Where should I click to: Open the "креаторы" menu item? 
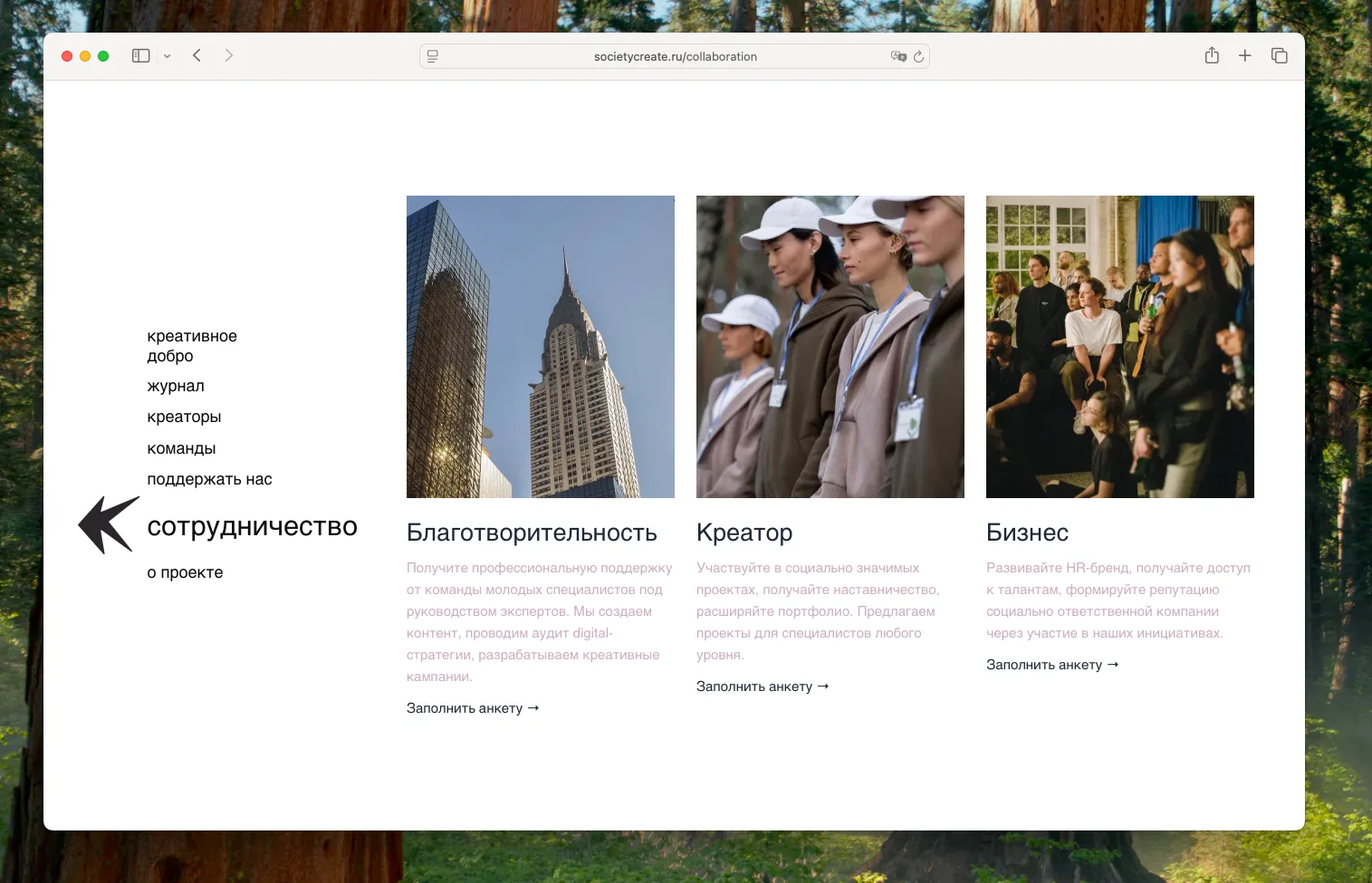[x=184, y=417]
